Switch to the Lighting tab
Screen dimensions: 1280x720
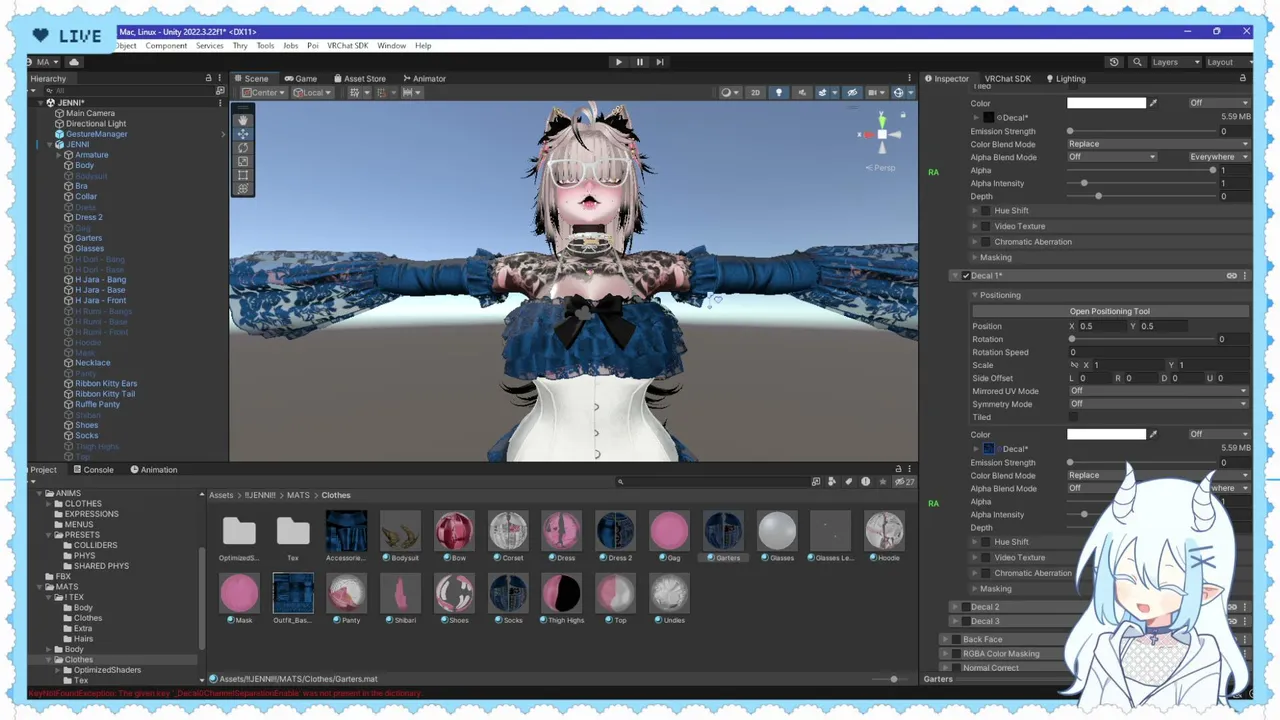pos(1065,79)
